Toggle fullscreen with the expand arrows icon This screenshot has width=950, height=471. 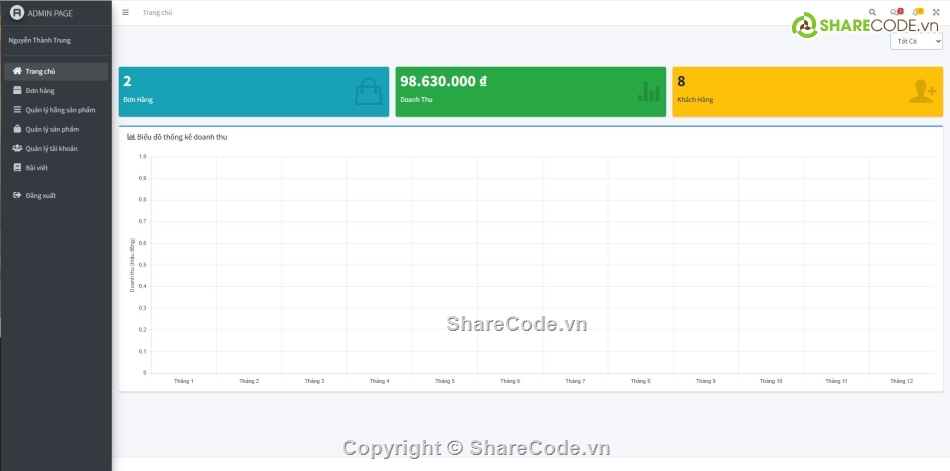click(x=936, y=12)
